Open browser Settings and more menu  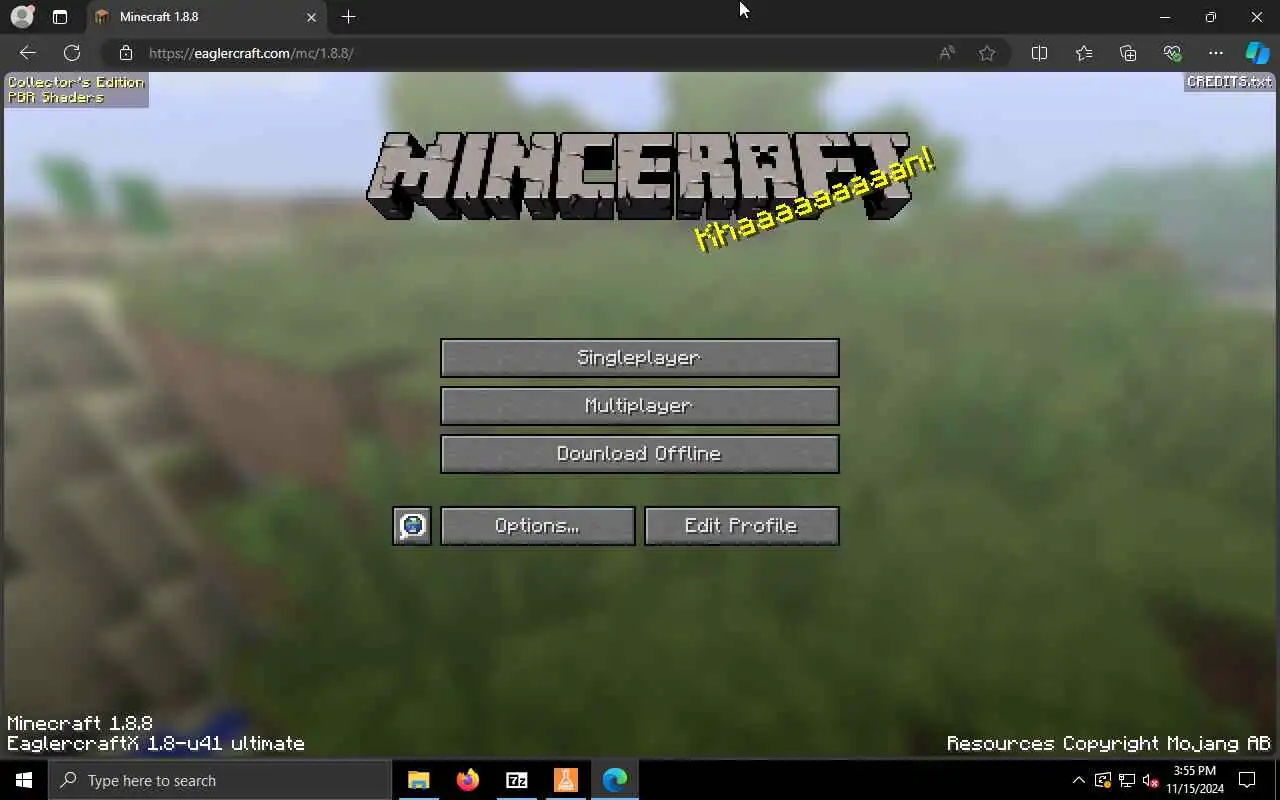coord(1216,53)
